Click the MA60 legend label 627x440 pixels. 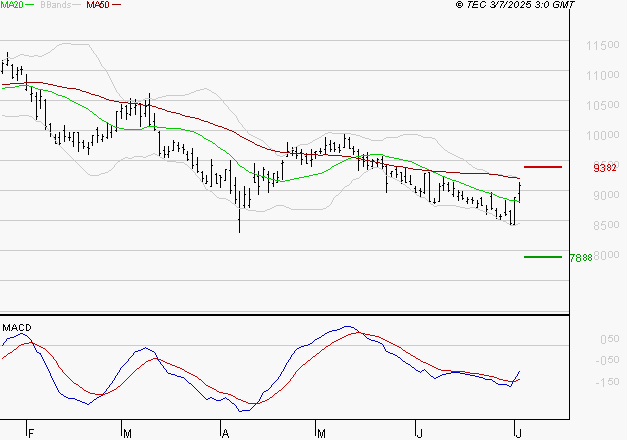click(98, 5)
